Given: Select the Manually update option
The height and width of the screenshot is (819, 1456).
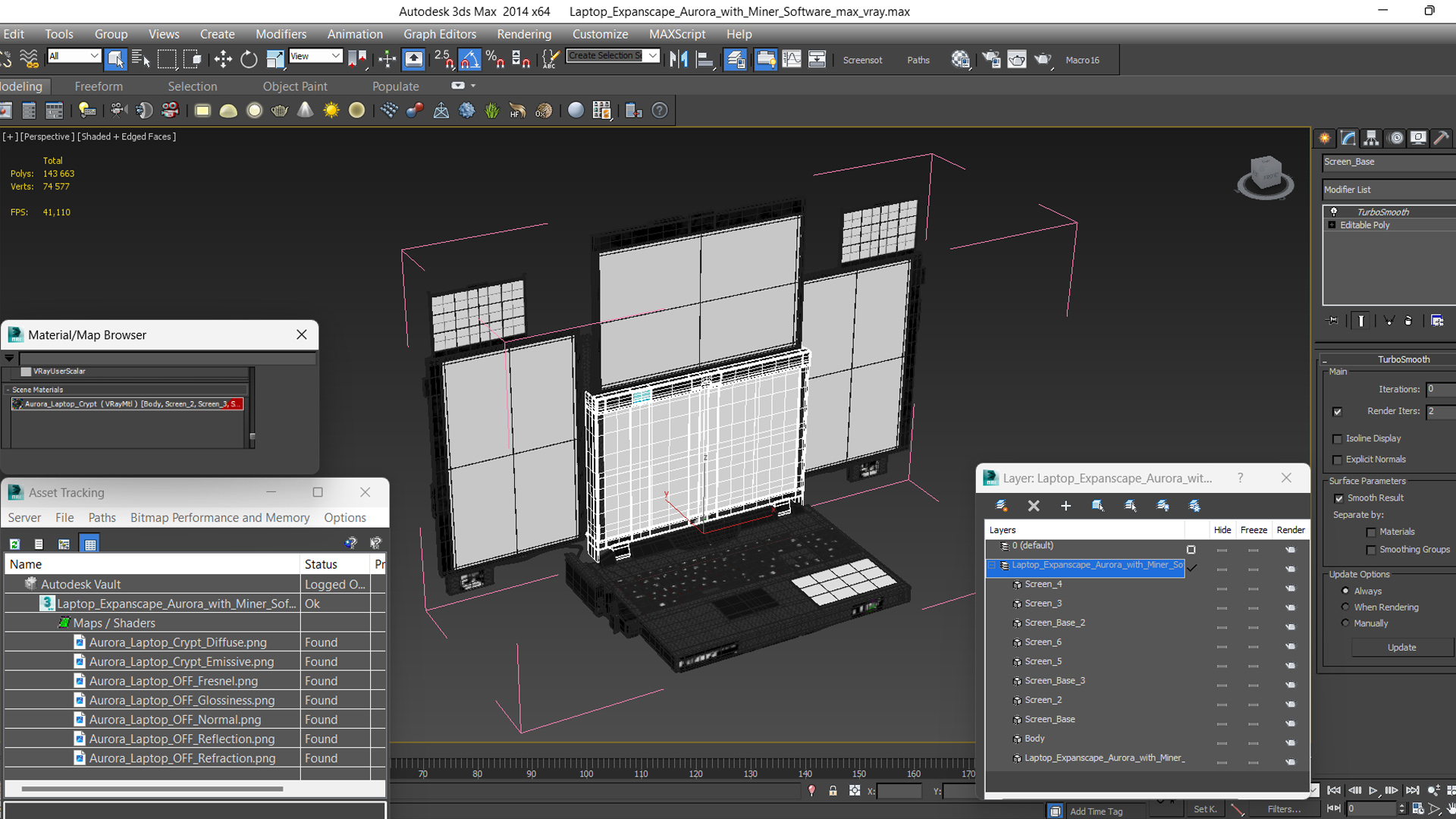Looking at the screenshot, I should tap(1345, 623).
